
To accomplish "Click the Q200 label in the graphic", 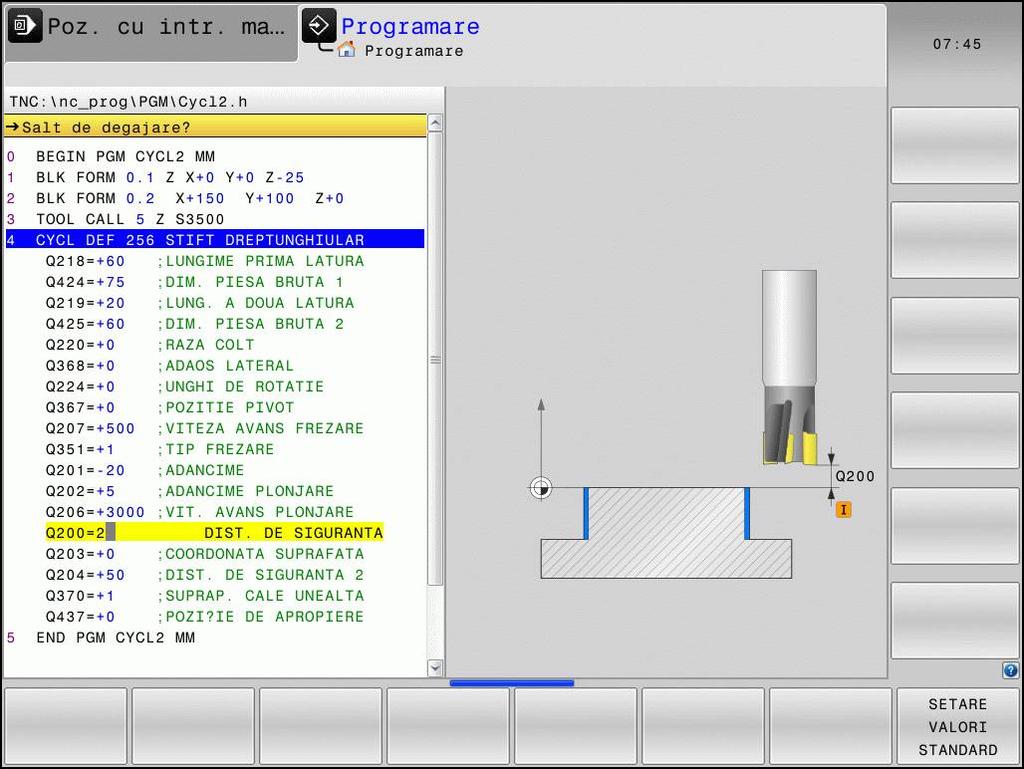I will tap(855, 476).
